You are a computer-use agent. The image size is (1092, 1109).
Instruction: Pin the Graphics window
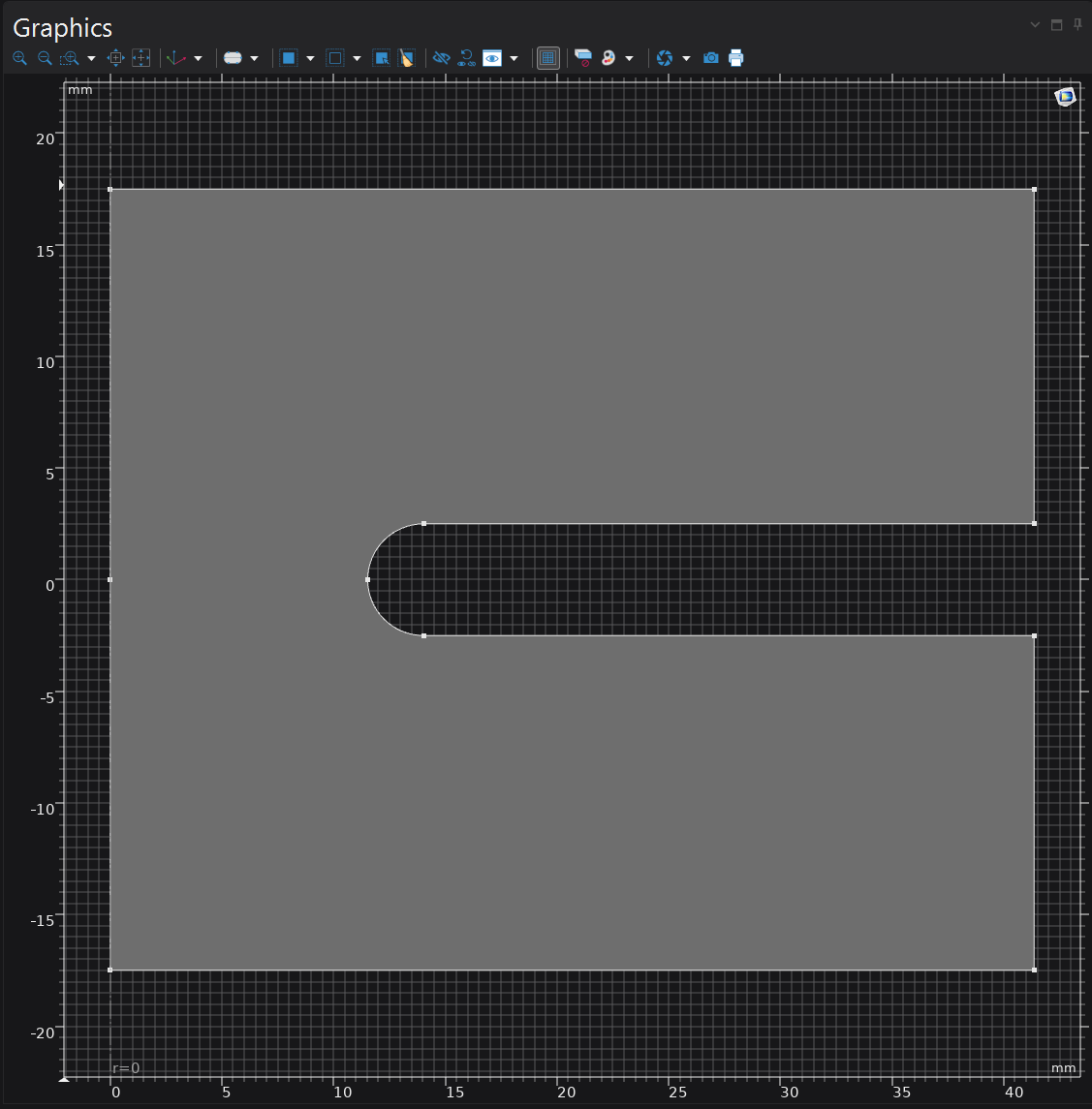(1077, 25)
